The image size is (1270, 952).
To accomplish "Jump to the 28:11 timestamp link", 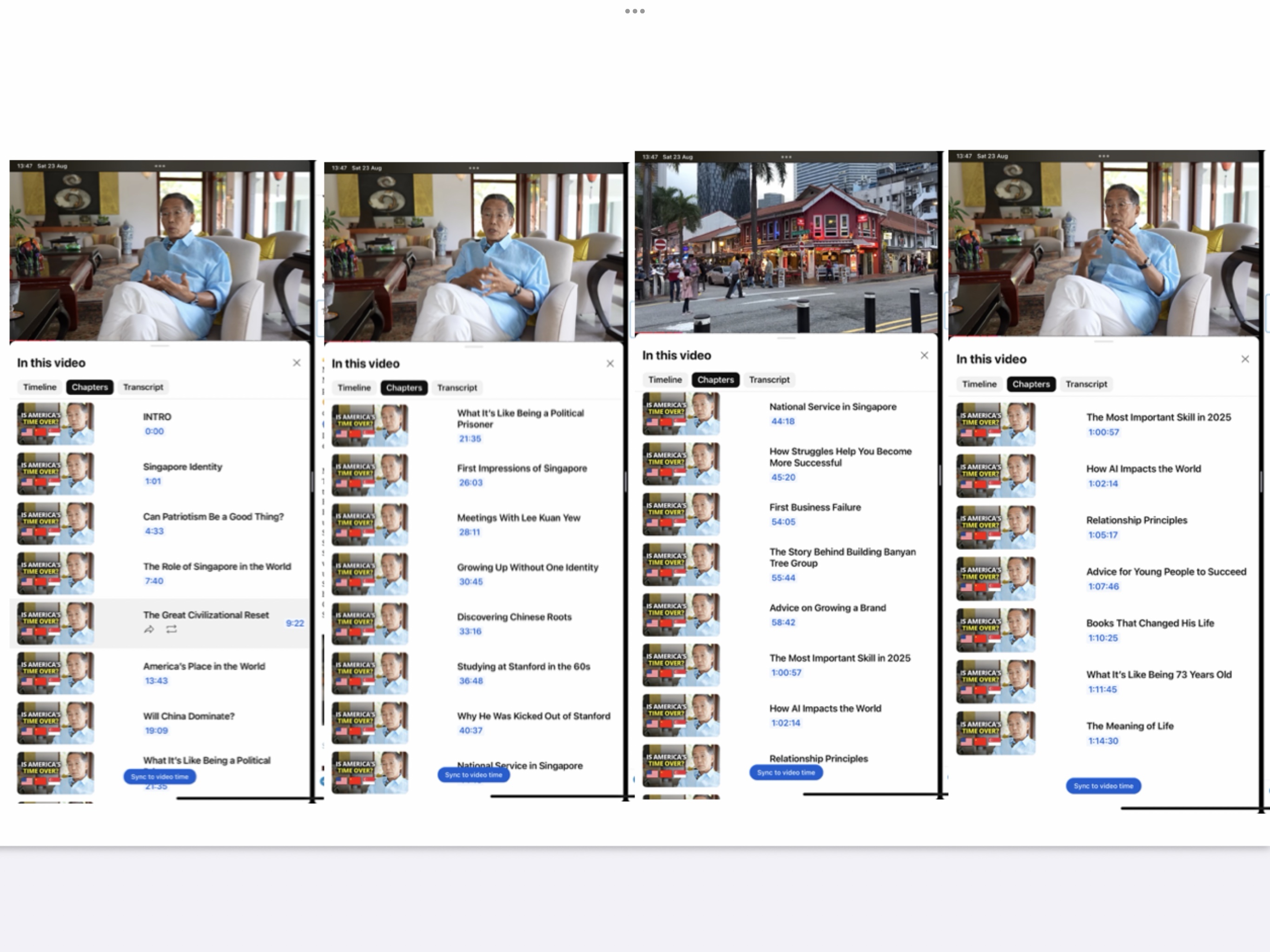I will tap(469, 532).
